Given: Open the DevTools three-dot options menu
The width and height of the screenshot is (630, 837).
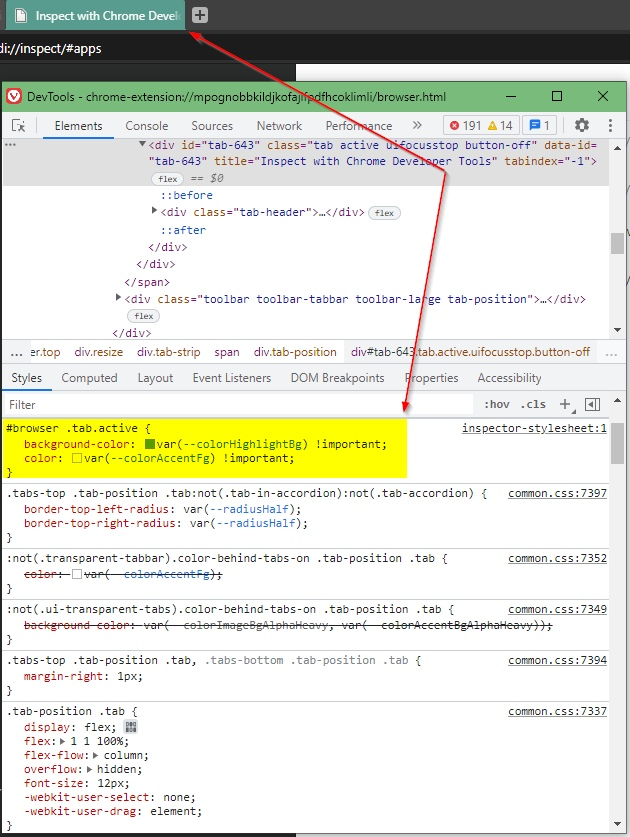Looking at the screenshot, I should [609, 126].
